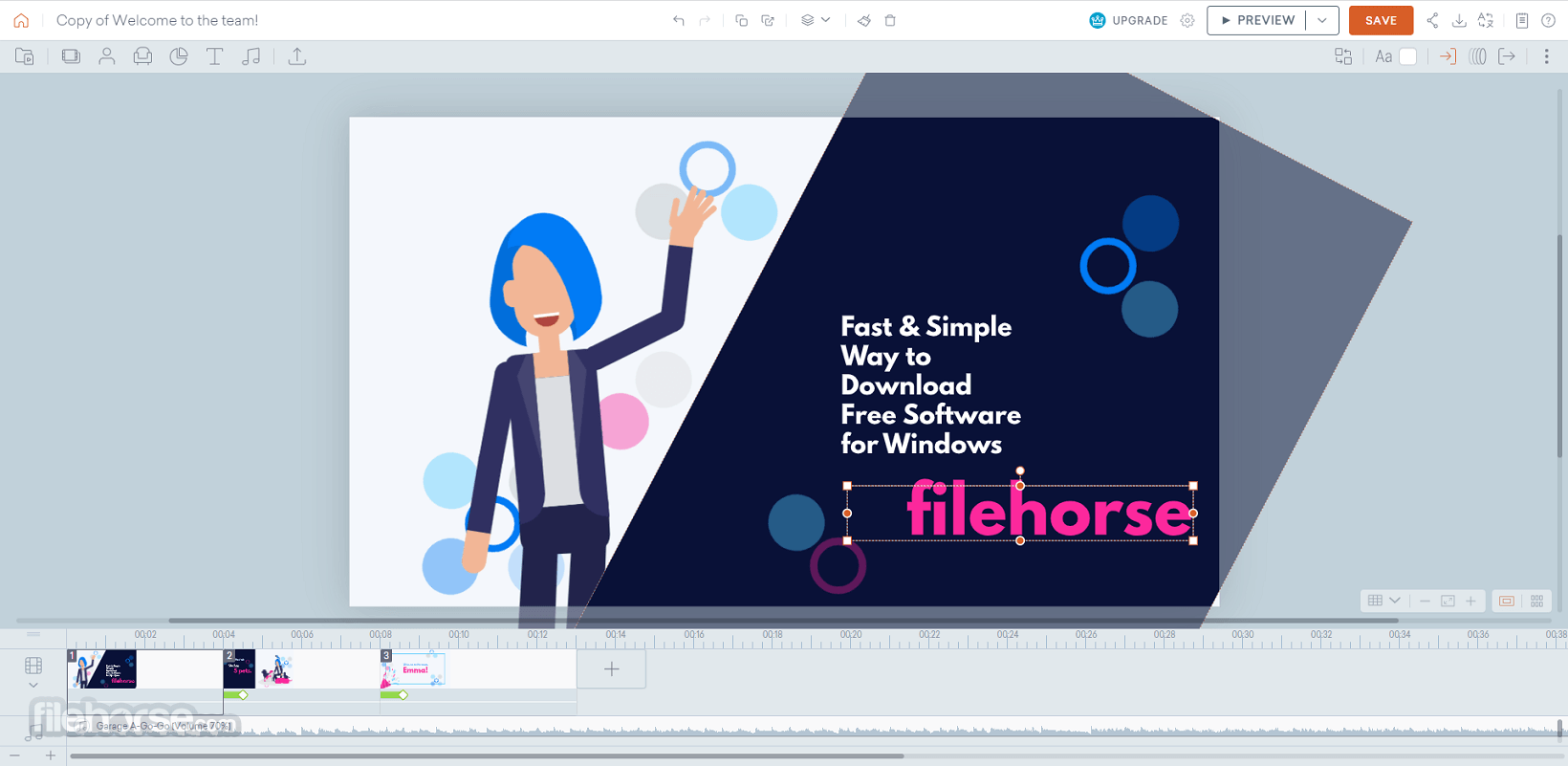Open the notes clipboard icon

coord(1522,20)
